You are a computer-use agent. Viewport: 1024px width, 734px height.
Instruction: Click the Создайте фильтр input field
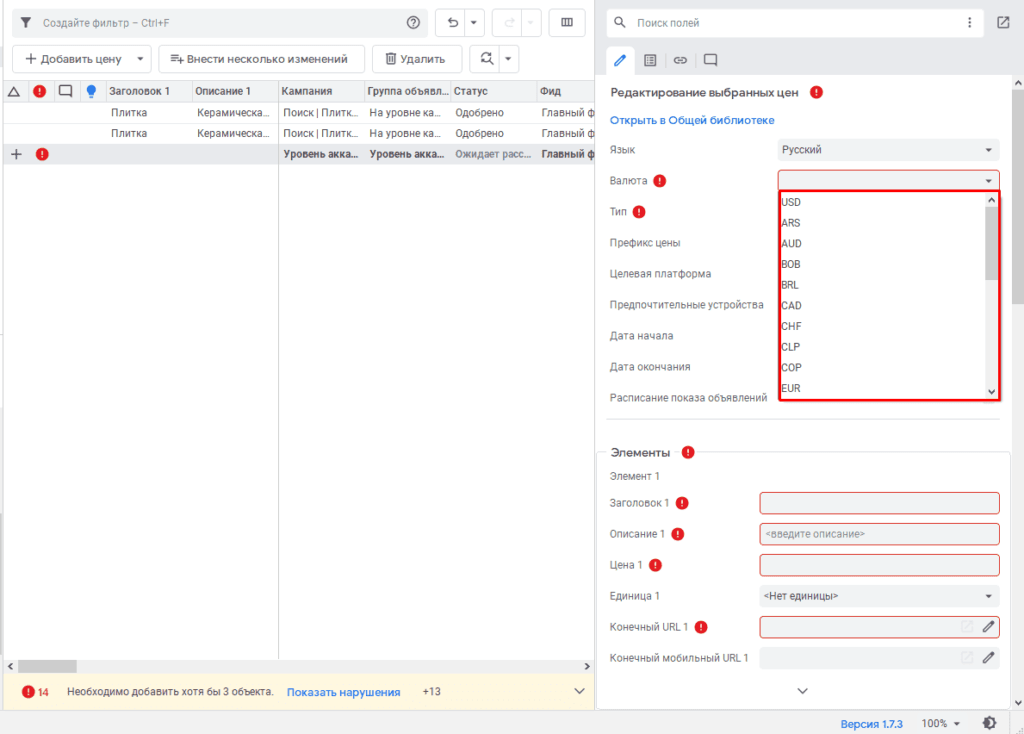pos(219,23)
